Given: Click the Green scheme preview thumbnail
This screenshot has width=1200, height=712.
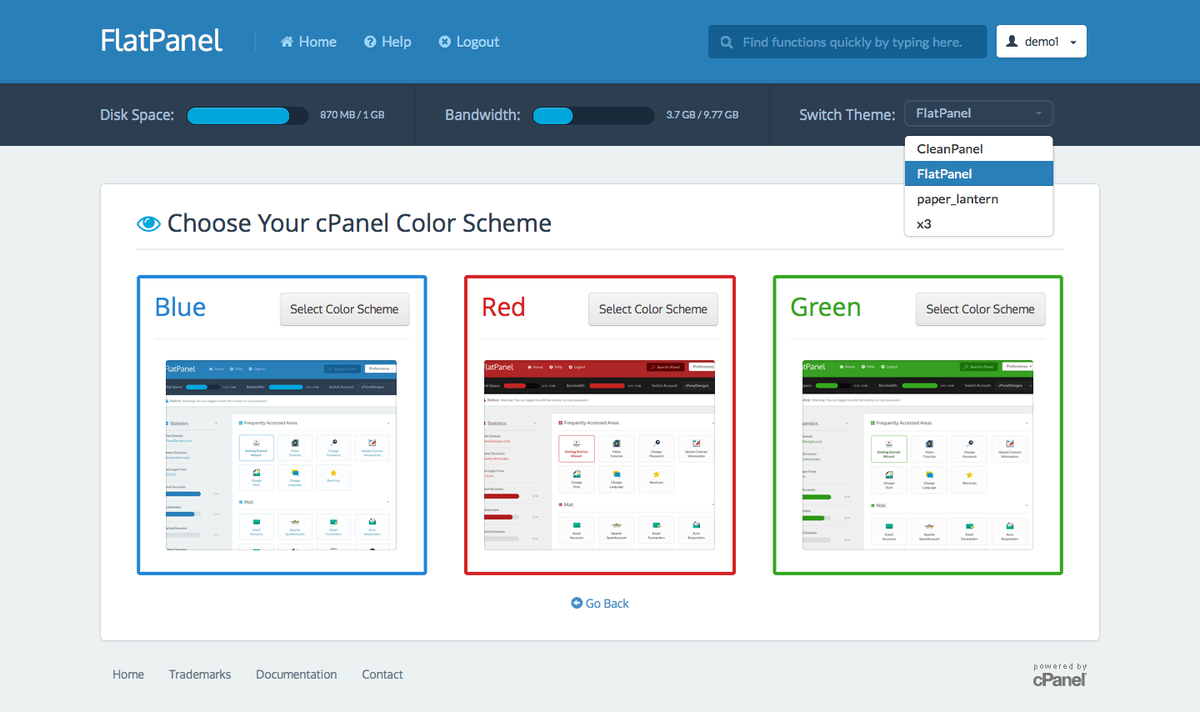Looking at the screenshot, I should [x=918, y=454].
